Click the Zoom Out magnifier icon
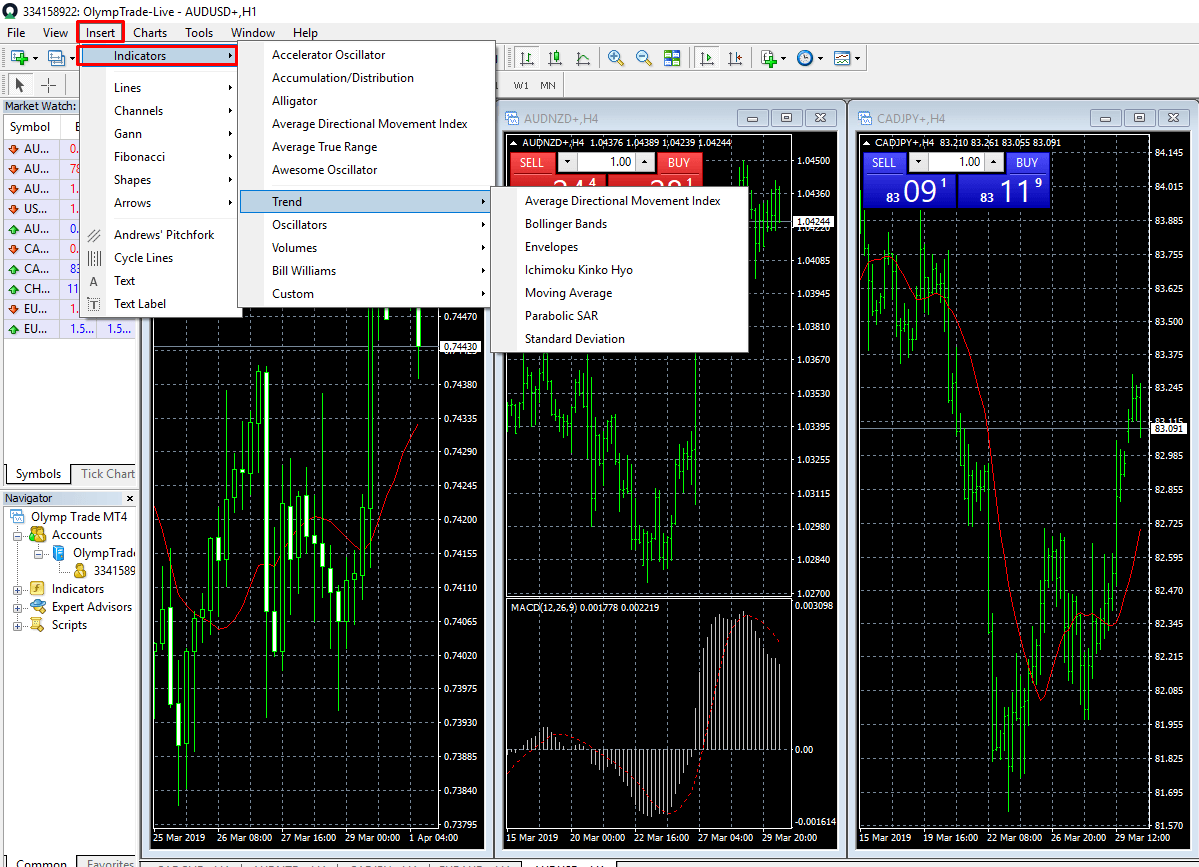 644,58
